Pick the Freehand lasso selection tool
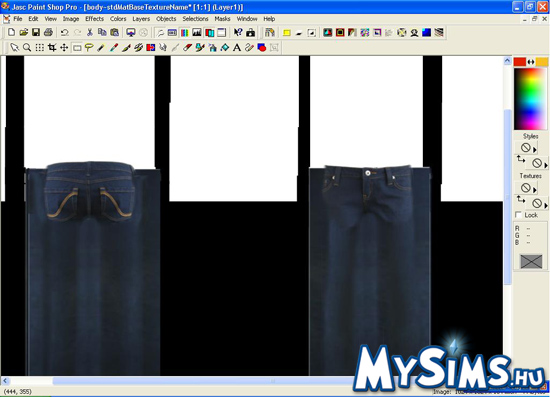Image resolution: width=550 pixels, height=397 pixels. click(x=89, y=47)
